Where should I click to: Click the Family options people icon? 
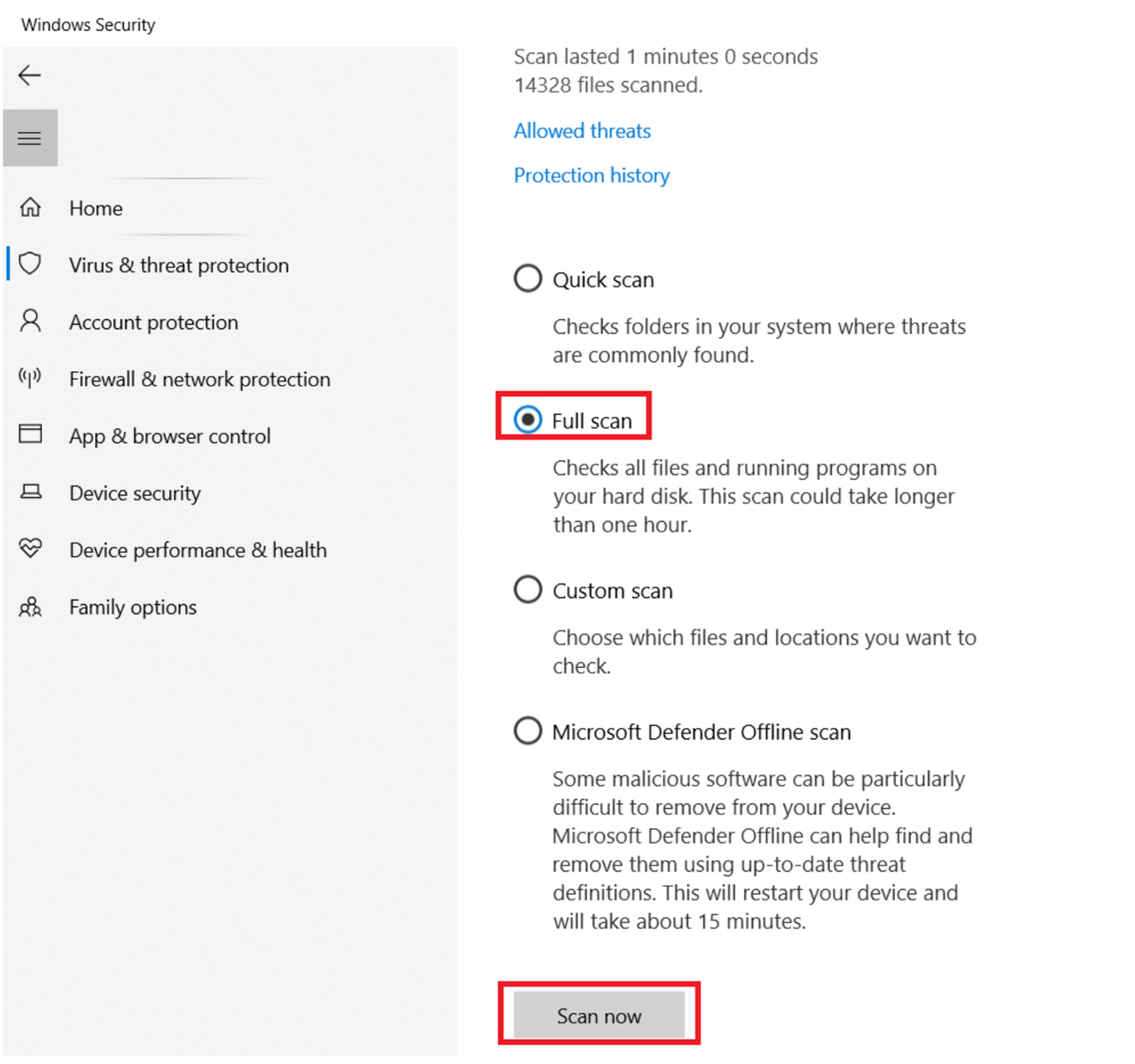(x=30, y=606)
